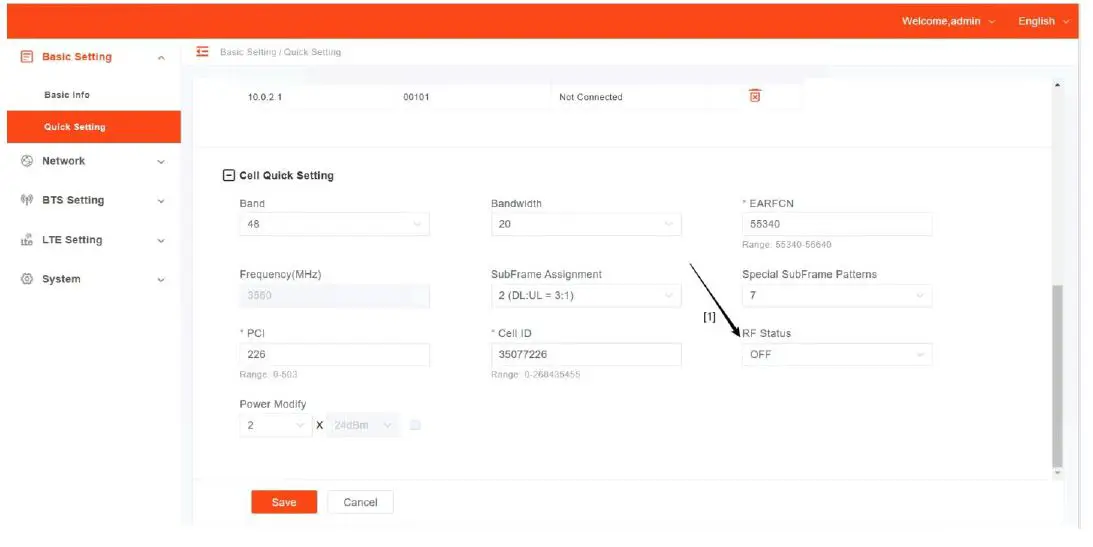The height and width of the screenshot is (547, 1093).
Task: Click the scrollbar up arrow
Action: click(x=1057, y=85)
